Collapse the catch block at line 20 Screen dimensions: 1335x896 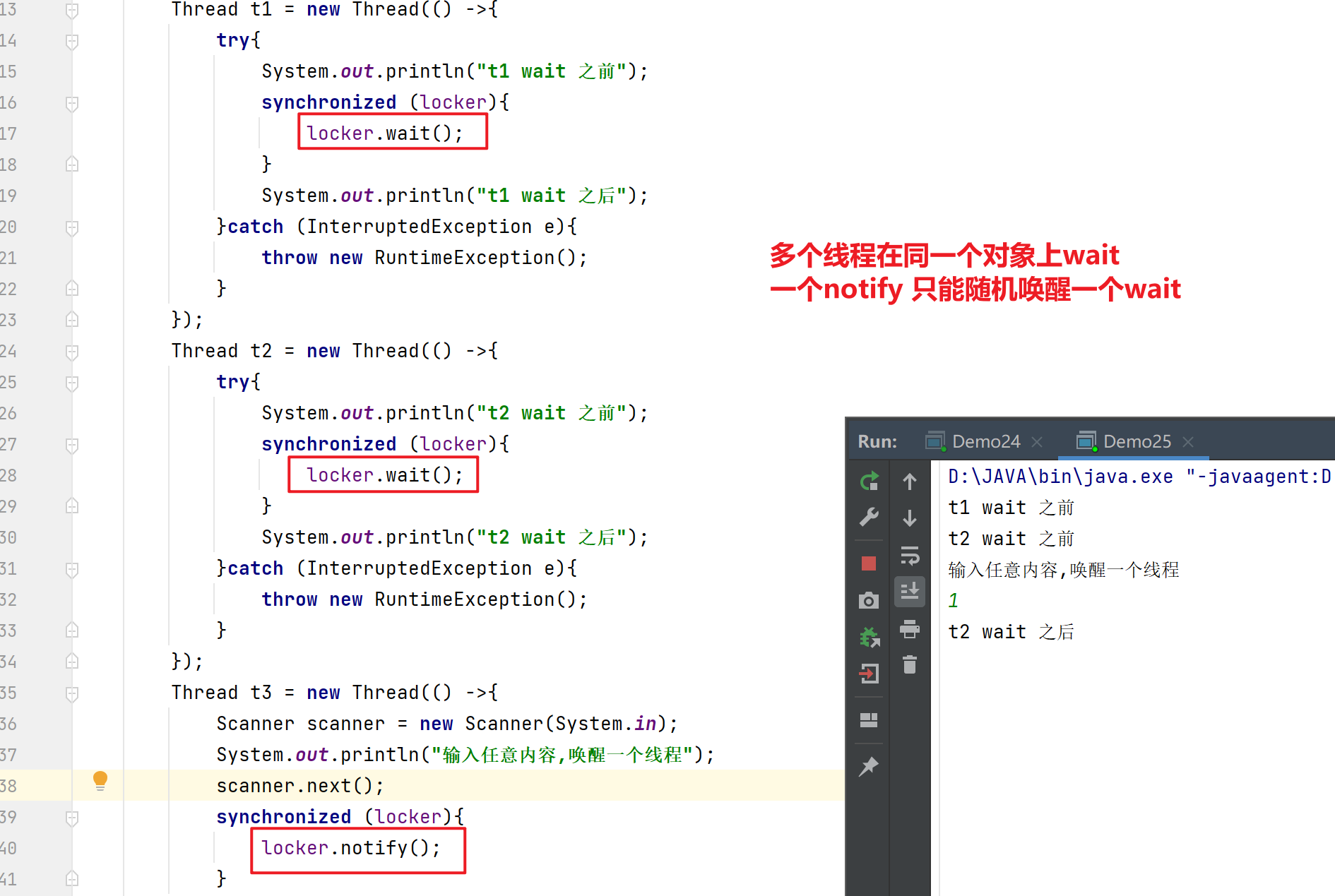[72, 228]
